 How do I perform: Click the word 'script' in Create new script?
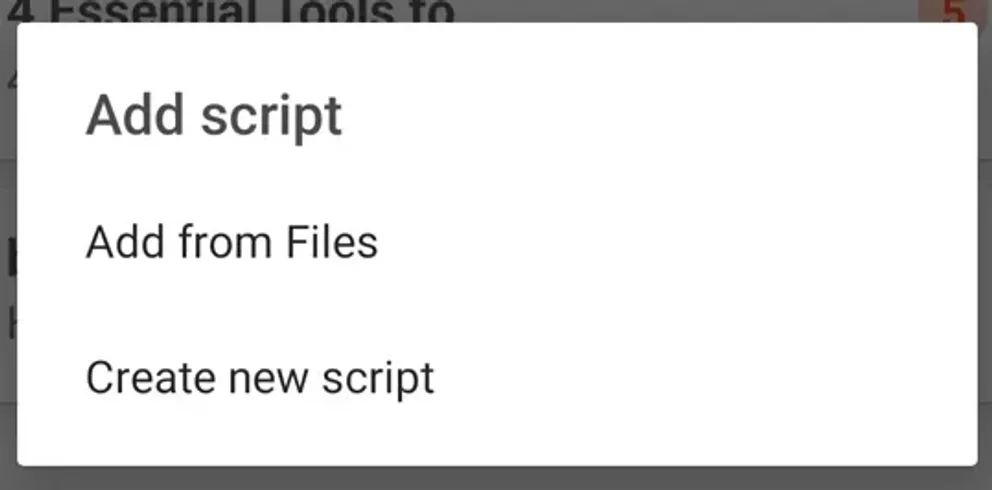[x=378, y=379]
